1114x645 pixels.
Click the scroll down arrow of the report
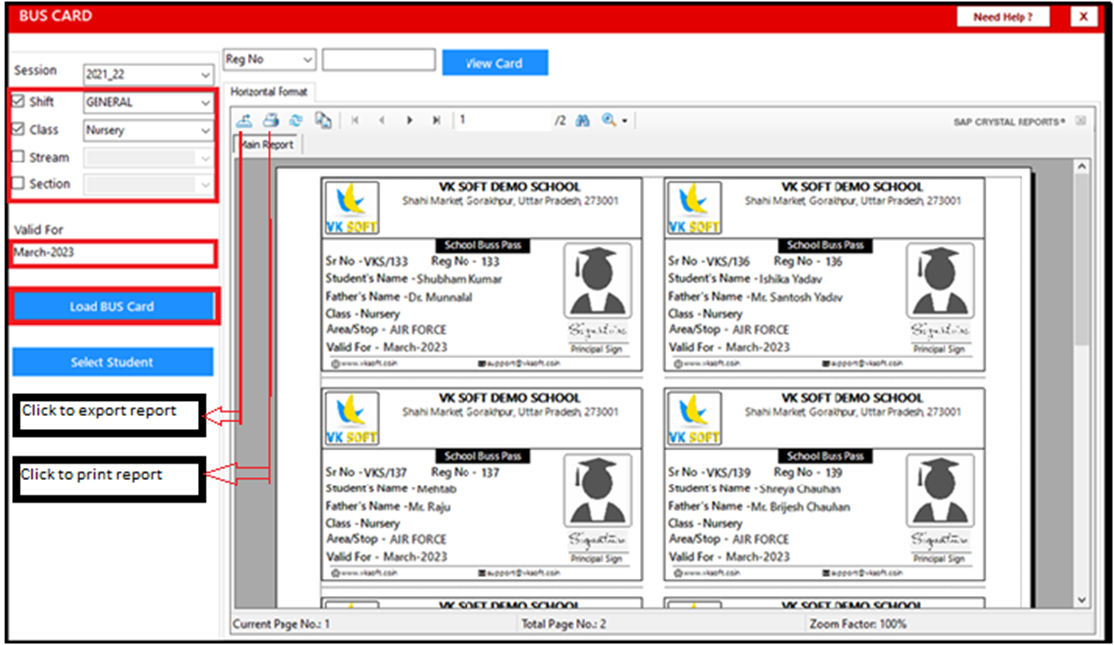1081,600
